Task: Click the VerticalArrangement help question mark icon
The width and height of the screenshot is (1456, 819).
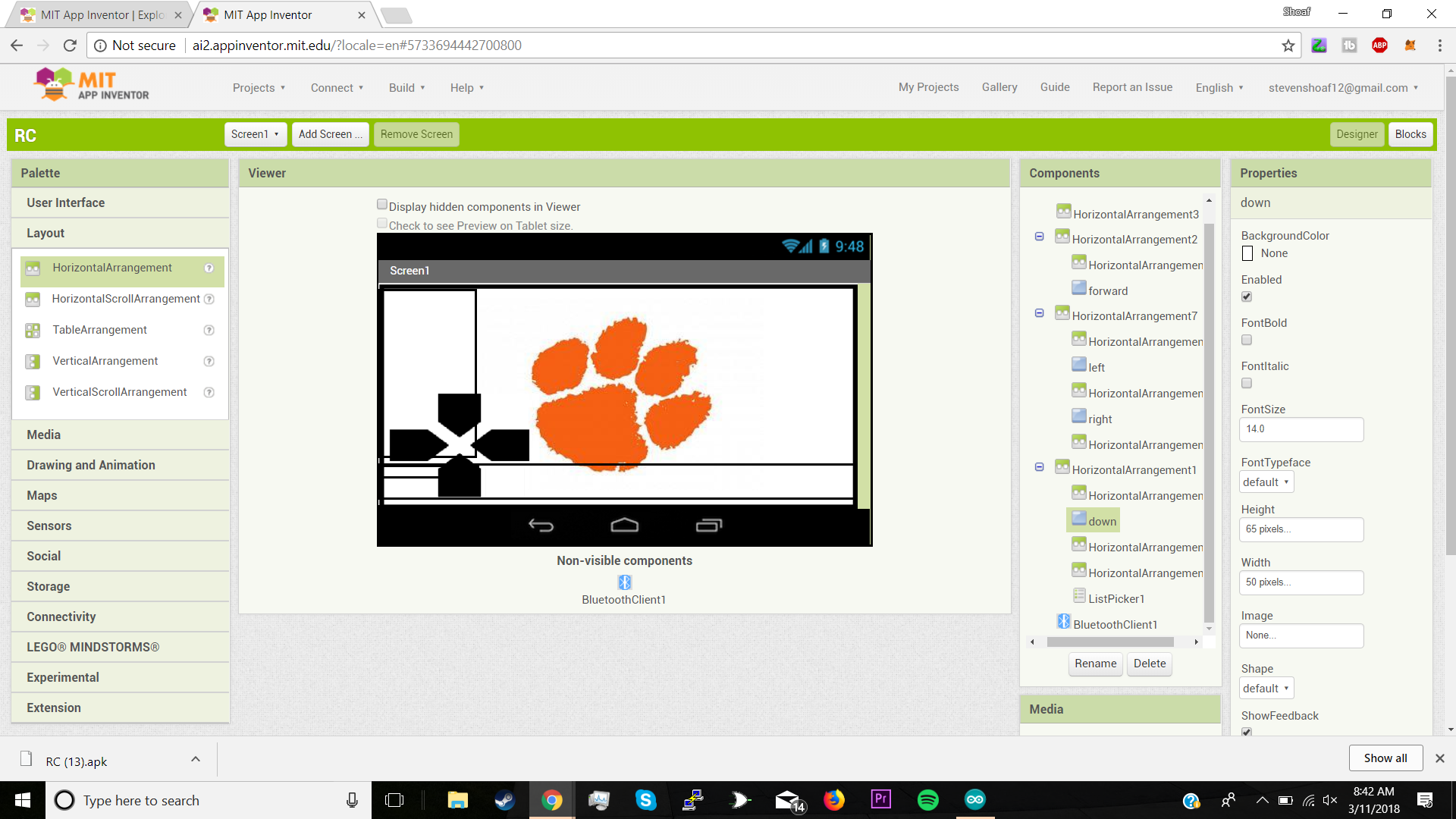Action: click(x=209, y=362)
